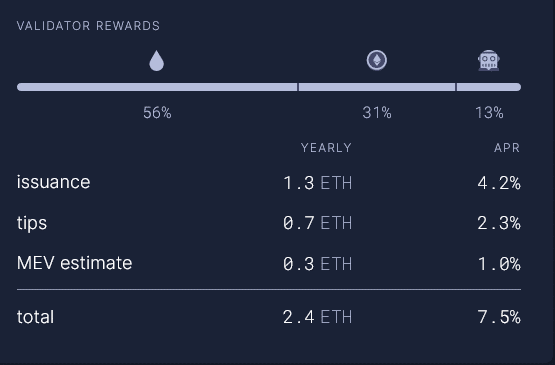Click the Validator Rewards heading

point(88,26)
